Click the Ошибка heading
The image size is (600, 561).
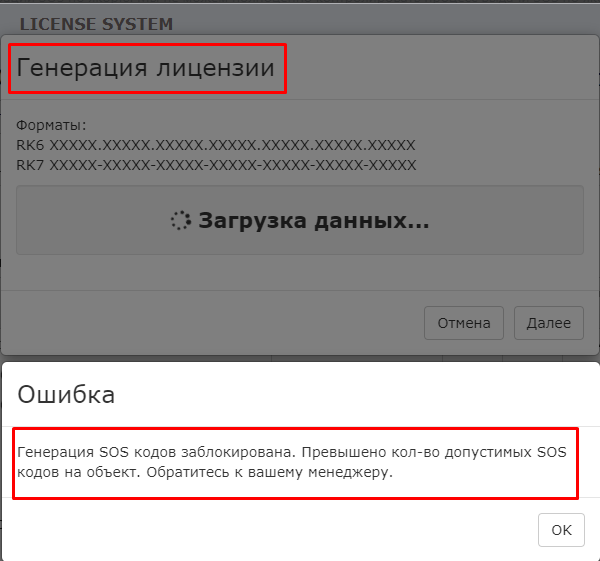tap(66, 395)
